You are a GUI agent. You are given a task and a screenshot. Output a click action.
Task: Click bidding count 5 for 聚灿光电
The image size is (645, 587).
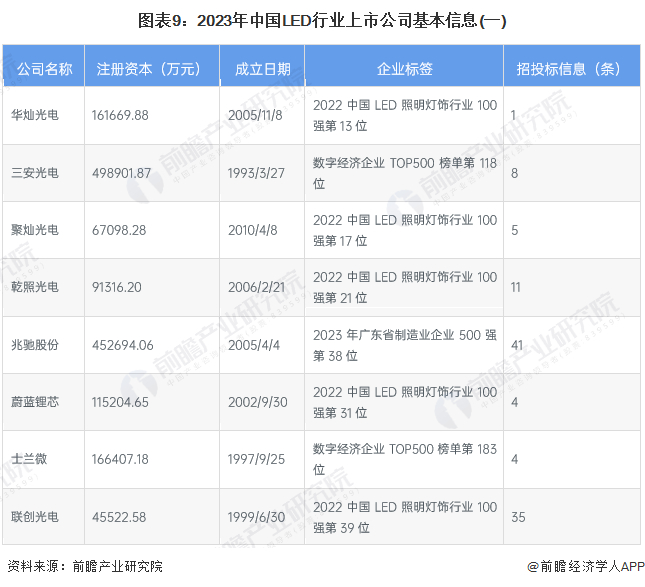tap(515, 230)
